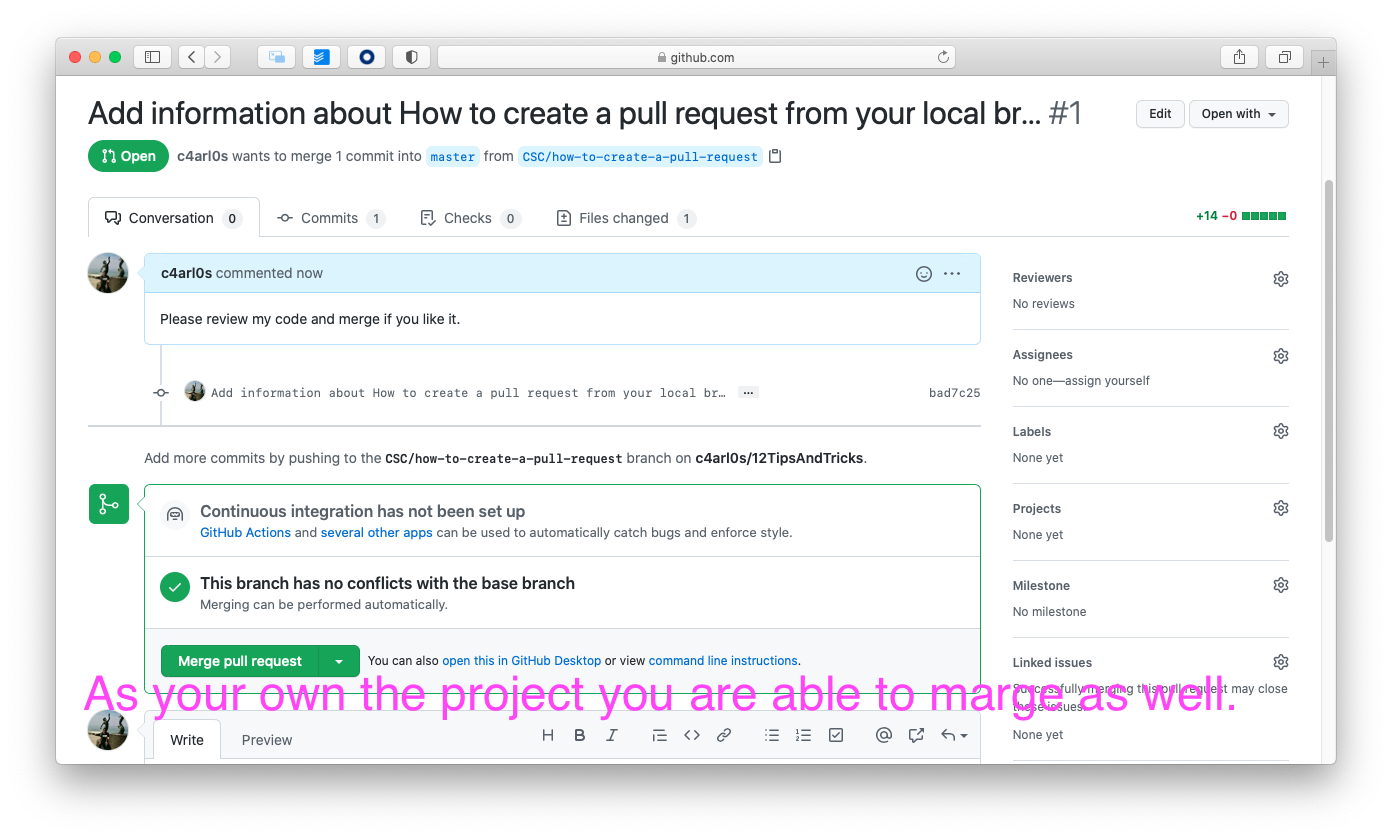This screenshot has height=838, width=1392.
Task: Click the picture-in-picture extension icon
Action: point(276,57)
